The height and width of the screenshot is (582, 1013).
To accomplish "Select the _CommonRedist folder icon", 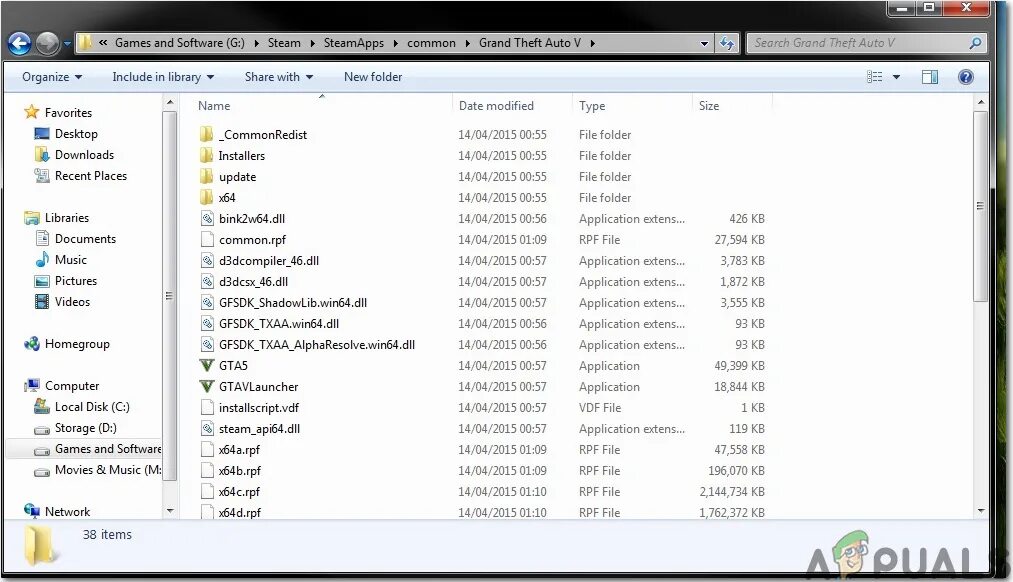I will pyautogui.click(x=207, y=134).
